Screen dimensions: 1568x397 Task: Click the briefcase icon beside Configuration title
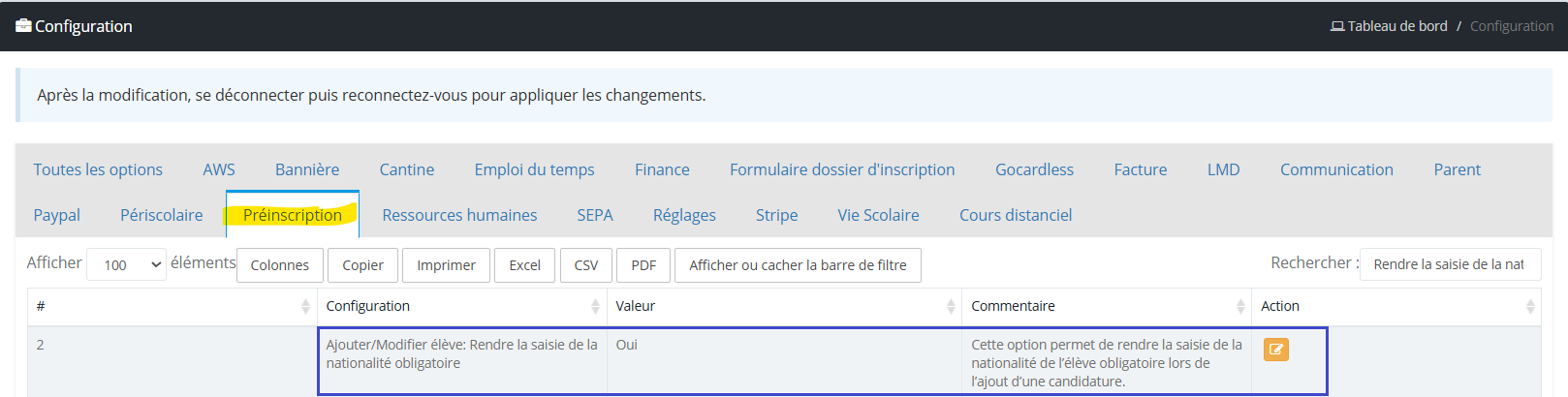(x=23, y=26)
